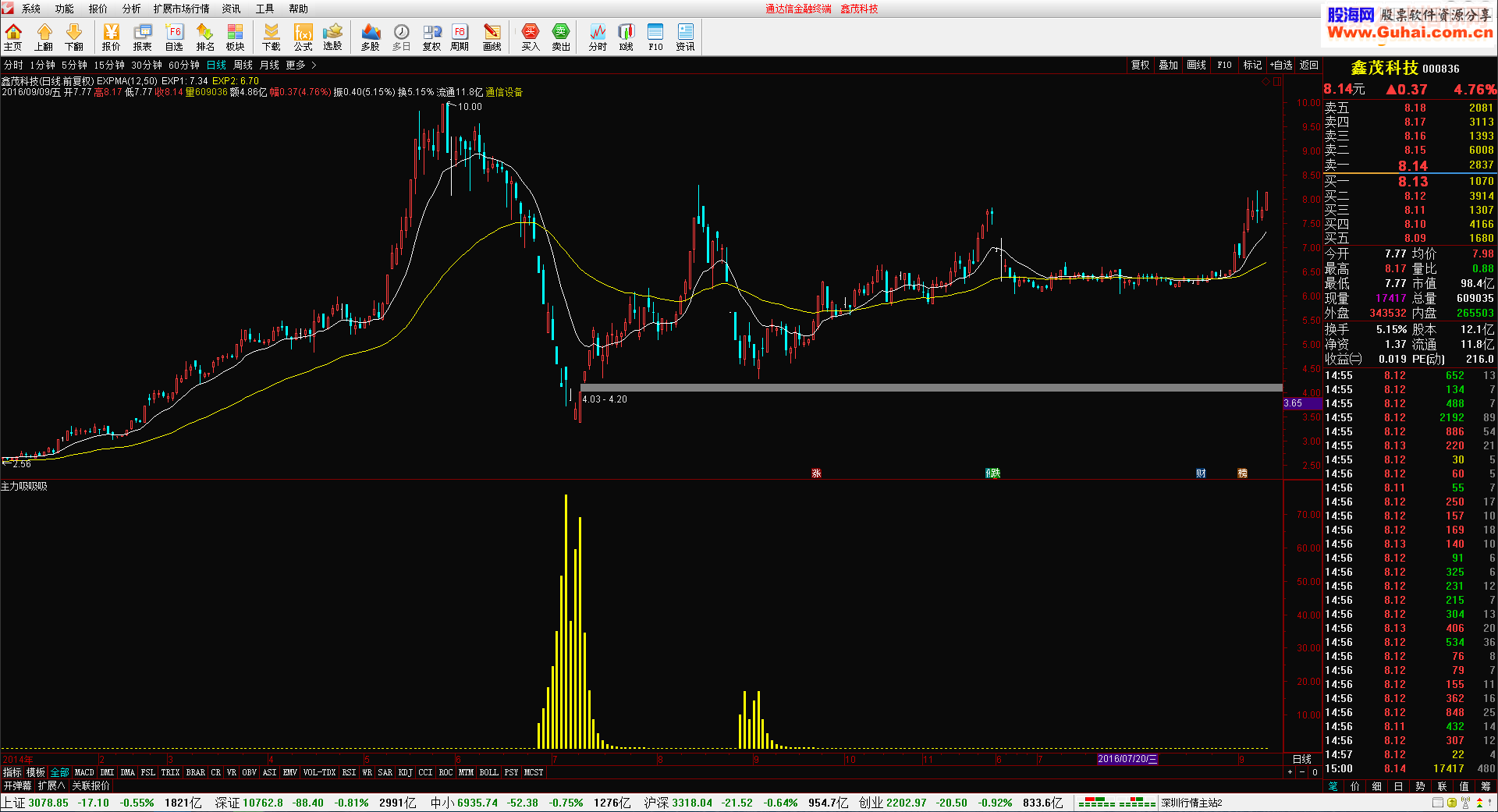
Task: Click the 开弹幕 button
Action: coord(17,785)
